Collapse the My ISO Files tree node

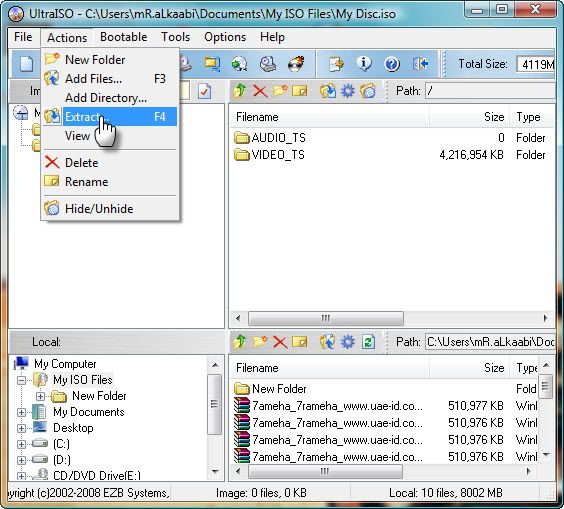click(x=22, y=380)
